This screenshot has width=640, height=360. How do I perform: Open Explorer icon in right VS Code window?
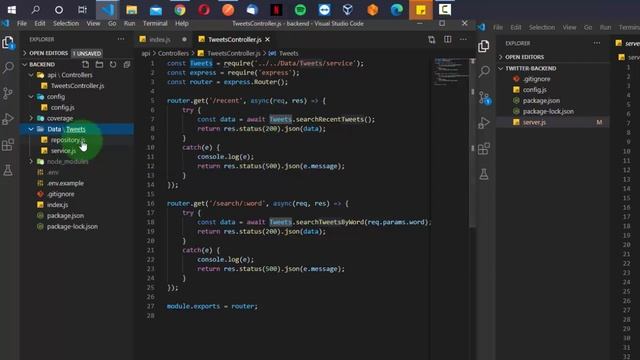484,46
